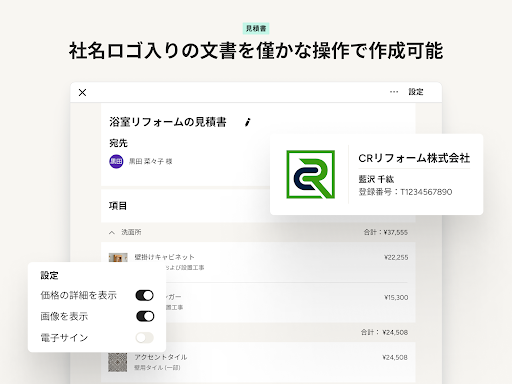Click the 登録番号 T1234567890 text

coord(405,192)
